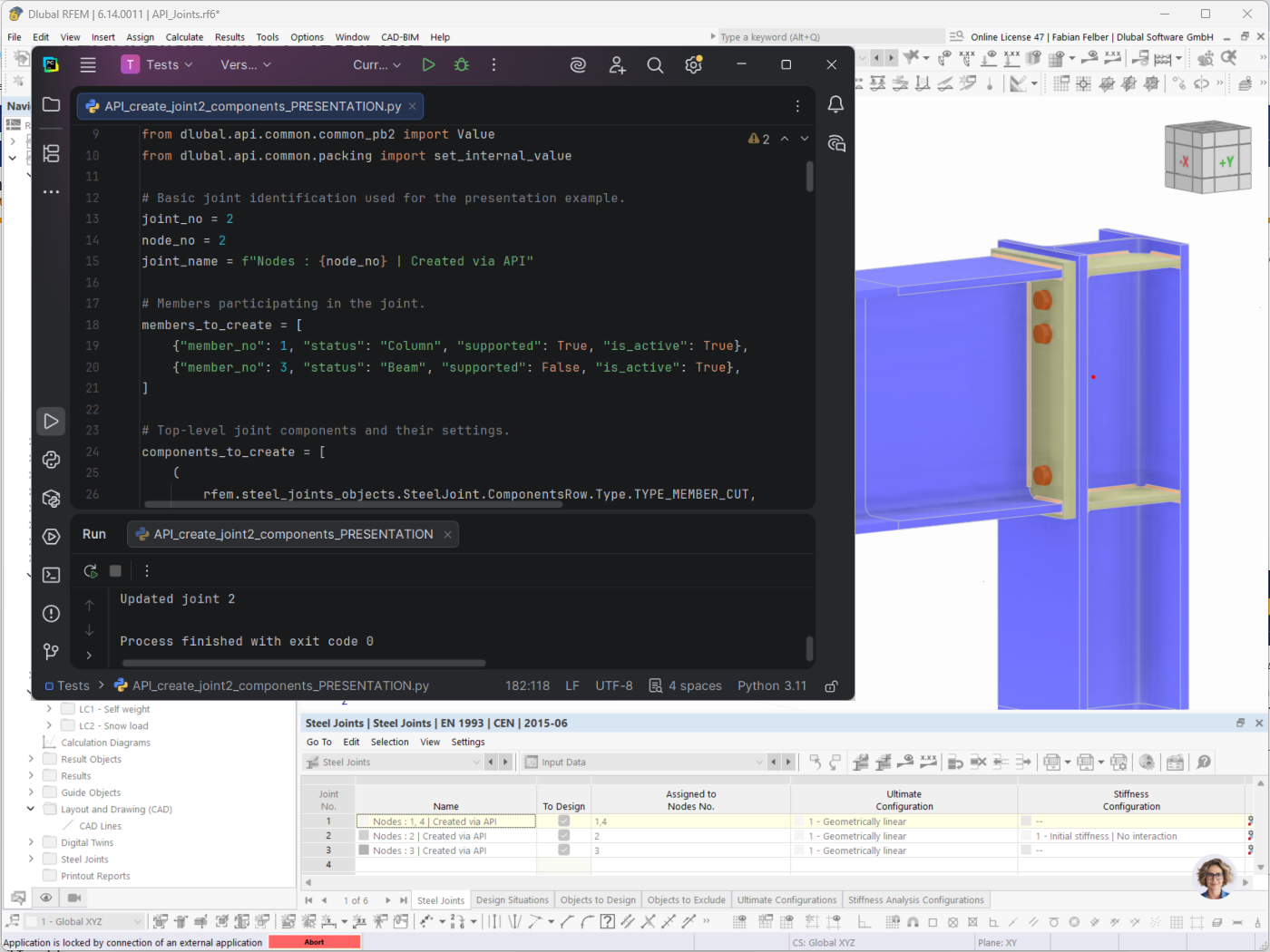
Task: Toggle the Result Objects checkbox in Navigator
Action: (50, 759)
